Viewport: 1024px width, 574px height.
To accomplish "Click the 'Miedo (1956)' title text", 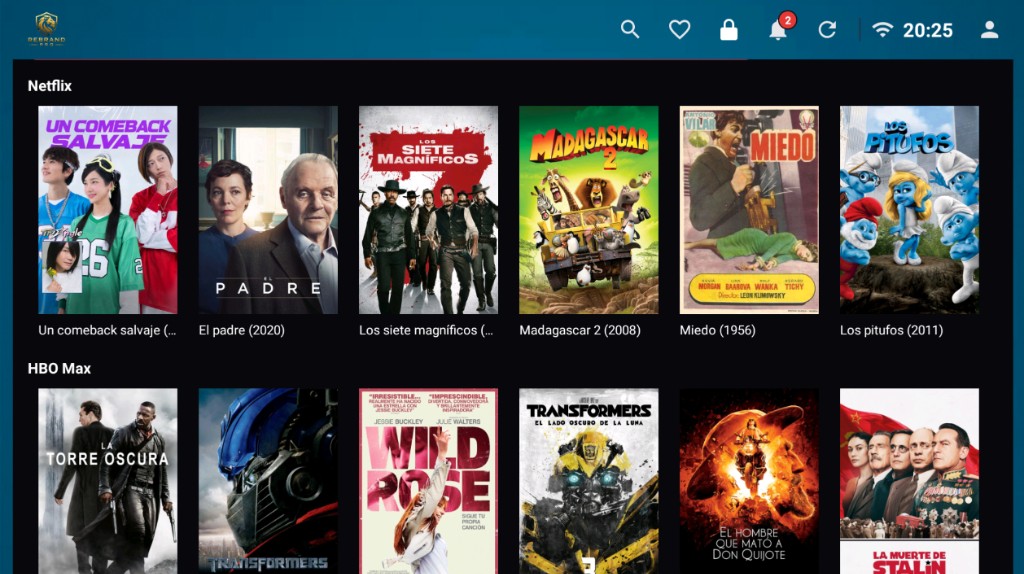I will click(x=718, y=330).
